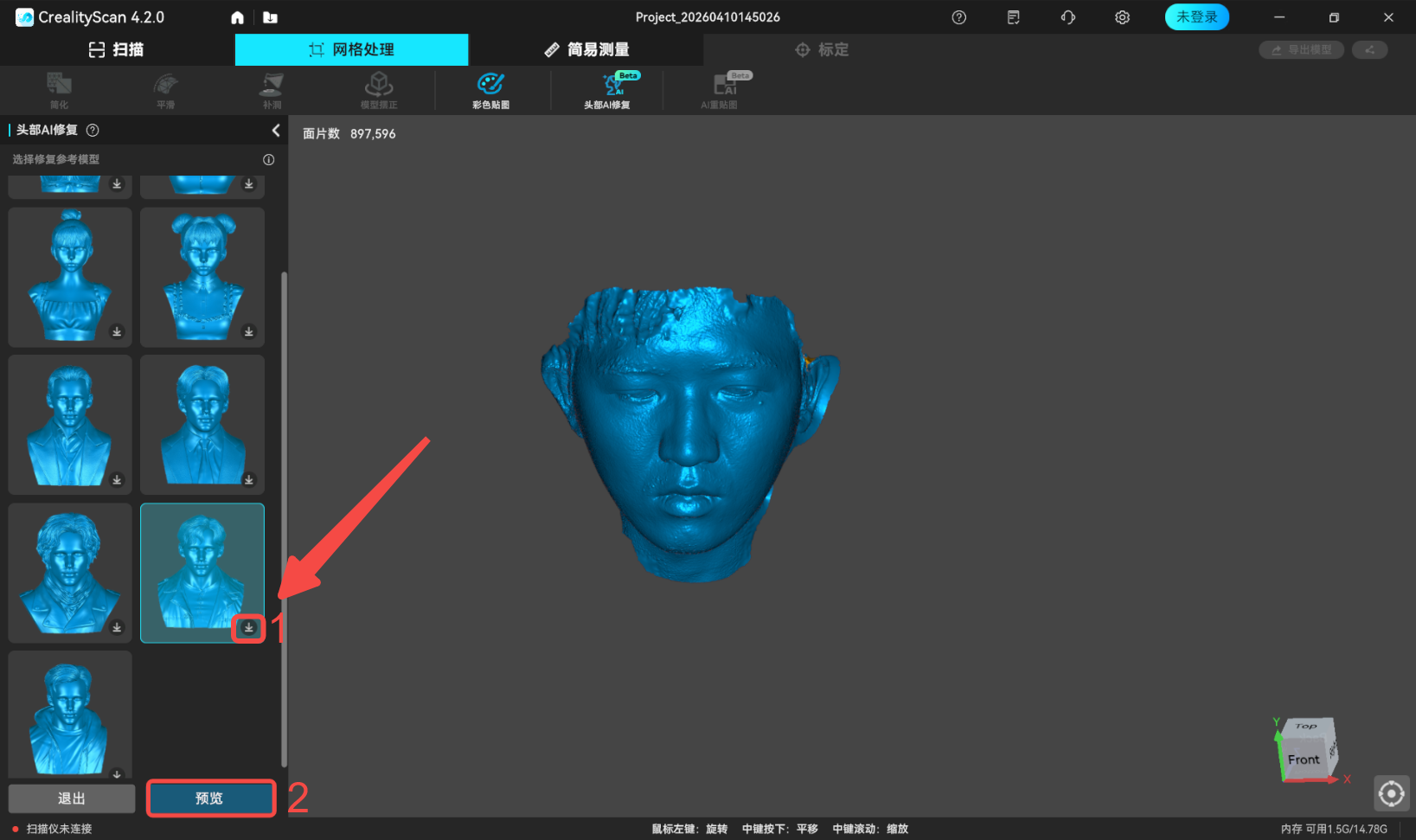Switch to the 扫描 tab

(x=117, y=50)
